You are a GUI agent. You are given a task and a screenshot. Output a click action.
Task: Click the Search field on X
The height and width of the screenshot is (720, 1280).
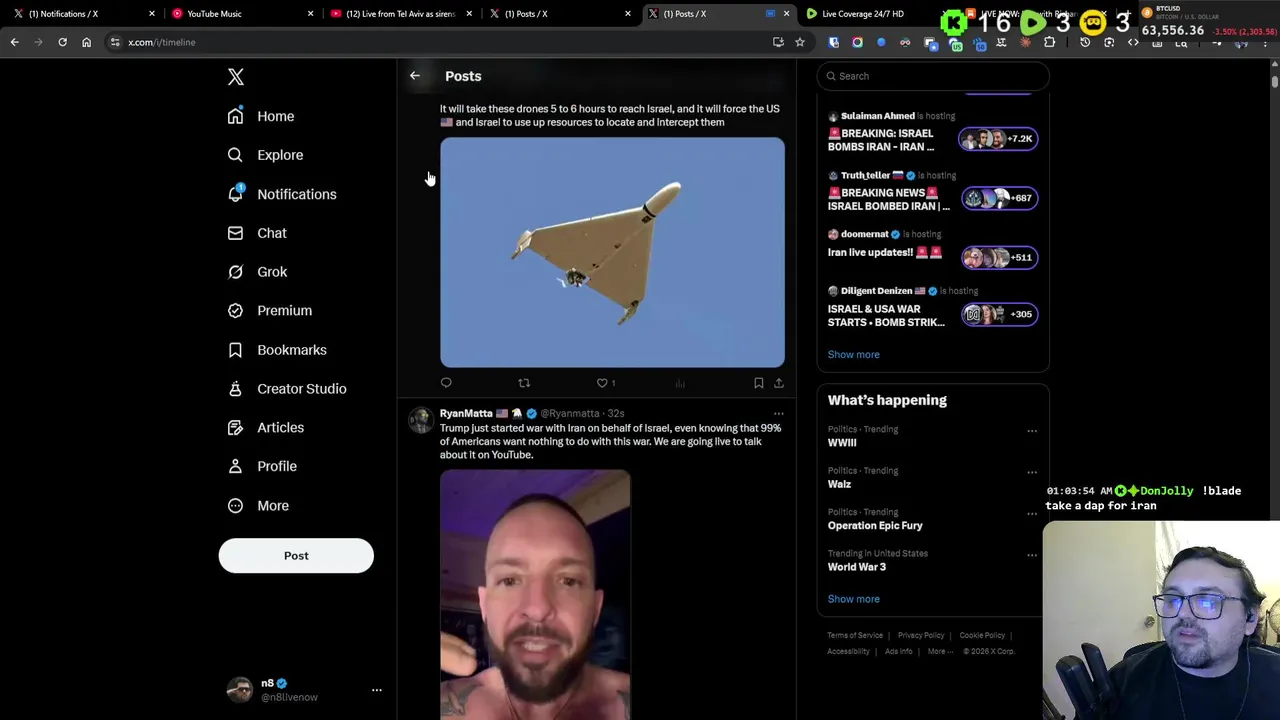tap(933, 76)
